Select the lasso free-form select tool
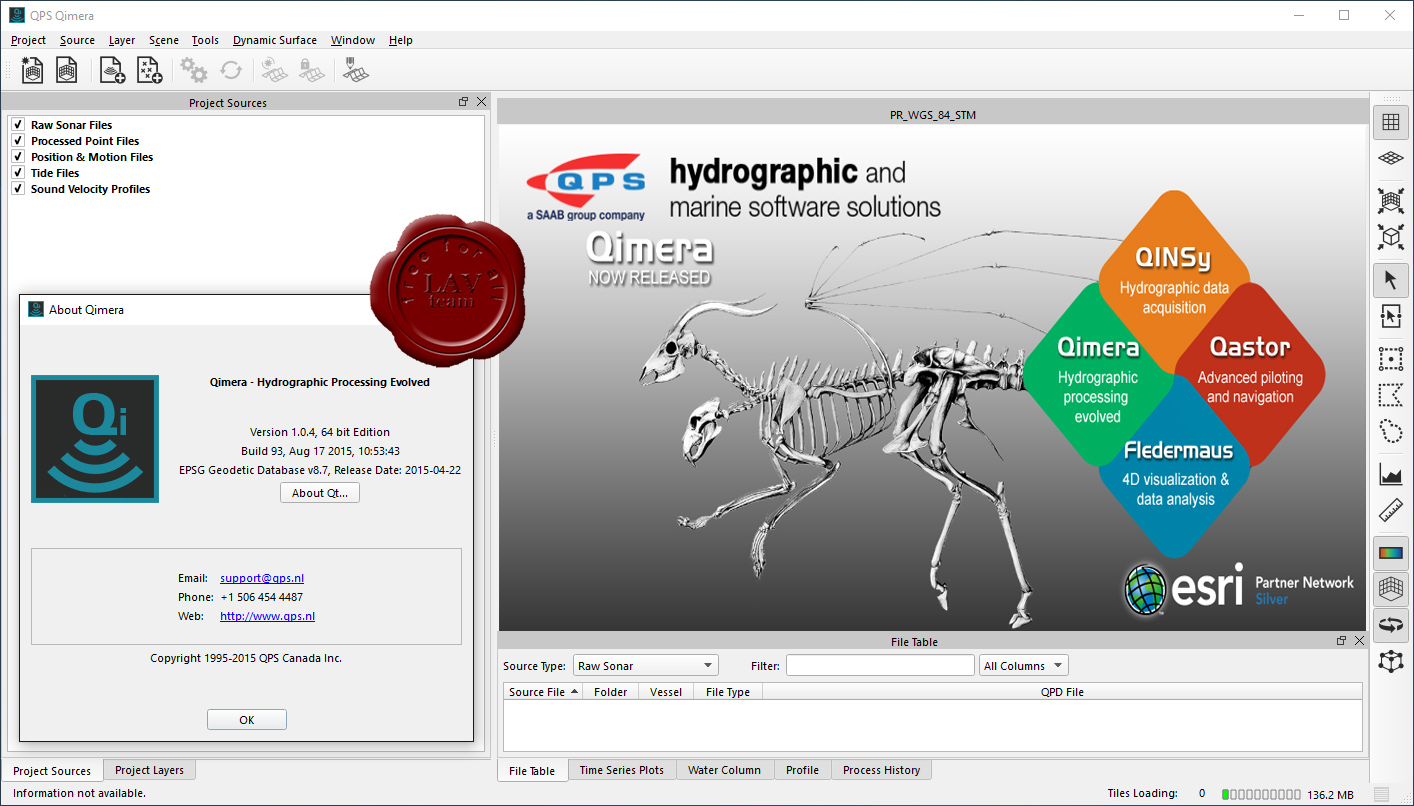1414x806 pixels. pos(1390,431)
